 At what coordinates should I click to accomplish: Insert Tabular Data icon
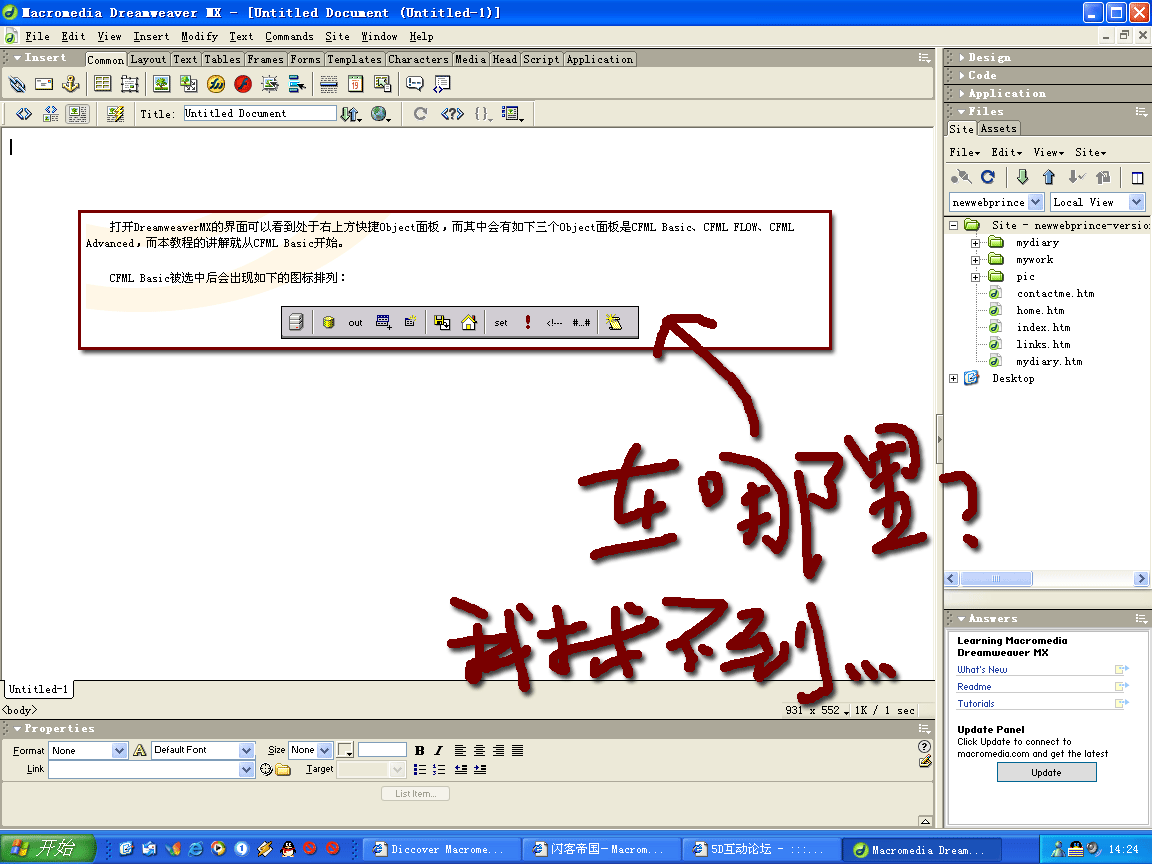tap(383, 84)
